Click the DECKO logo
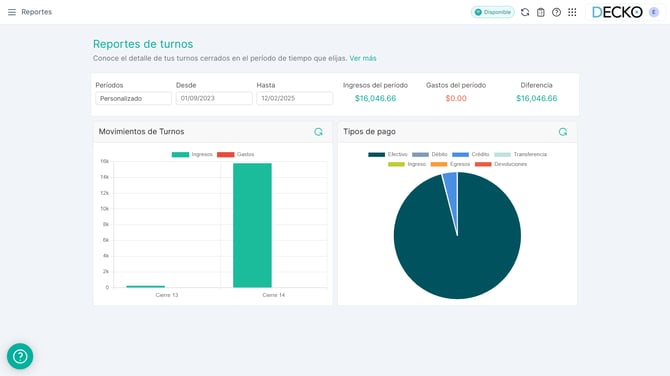The image size is (670, 376). [617, 12]
